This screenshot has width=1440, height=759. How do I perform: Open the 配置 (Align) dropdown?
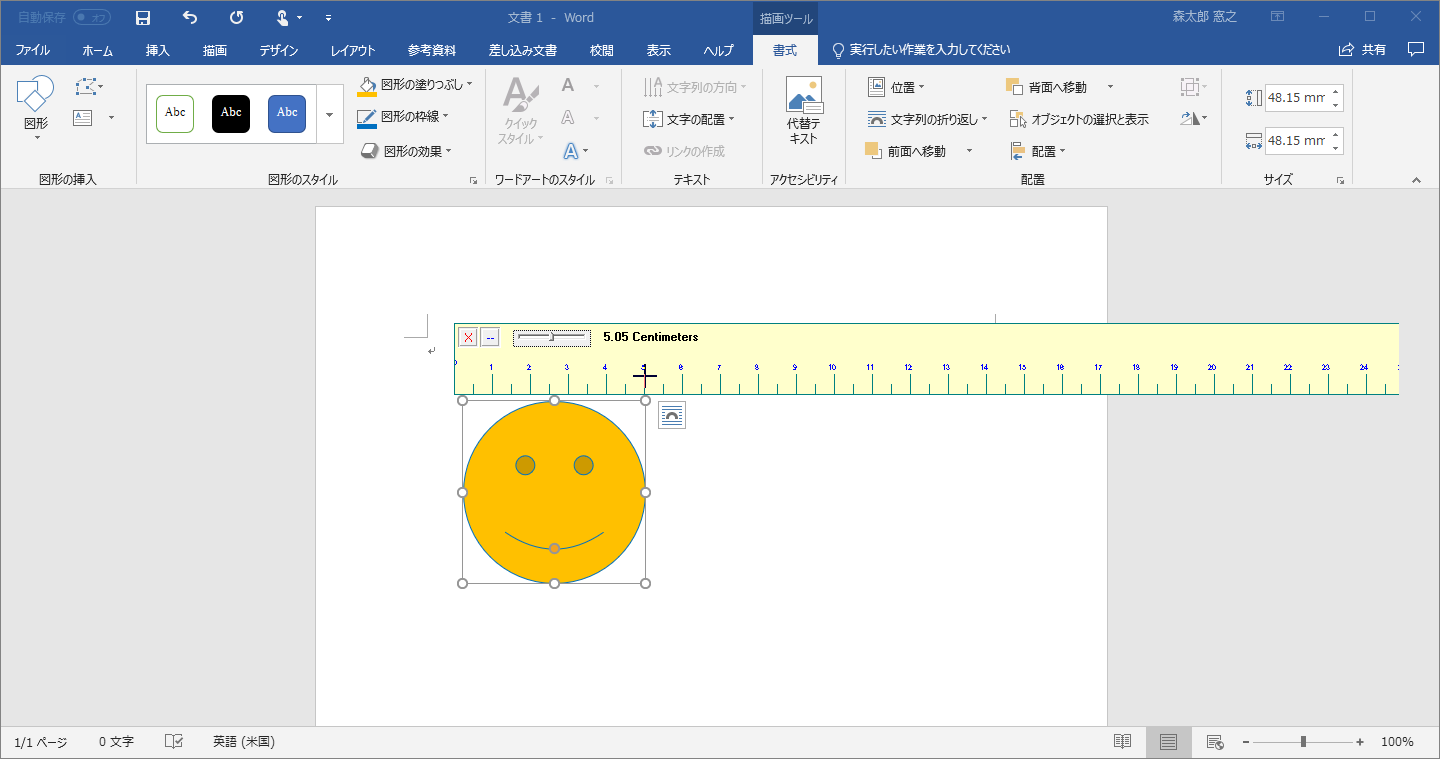(x=1040, y=150)
